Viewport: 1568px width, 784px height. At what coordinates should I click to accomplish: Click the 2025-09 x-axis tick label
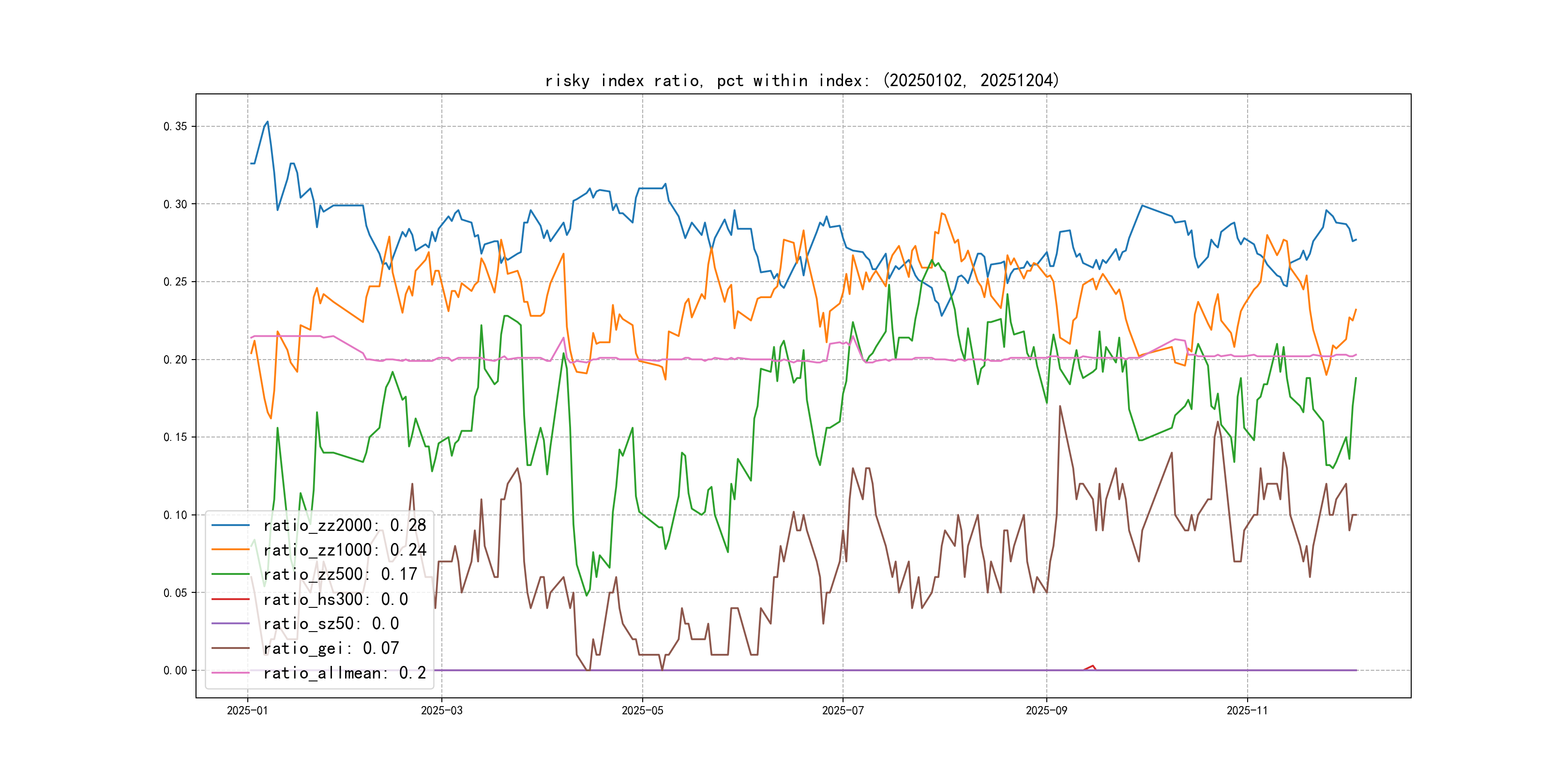(1046, 710)
